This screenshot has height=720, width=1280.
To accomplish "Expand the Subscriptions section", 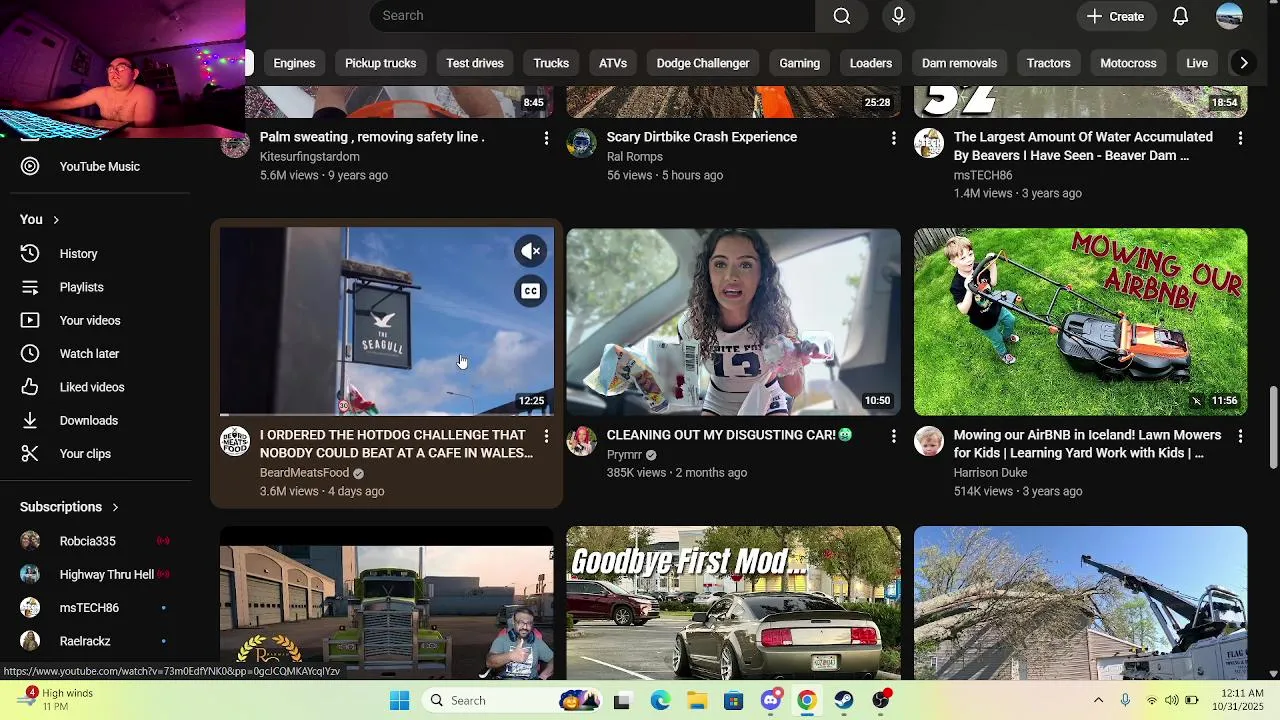I will point(69,507).
